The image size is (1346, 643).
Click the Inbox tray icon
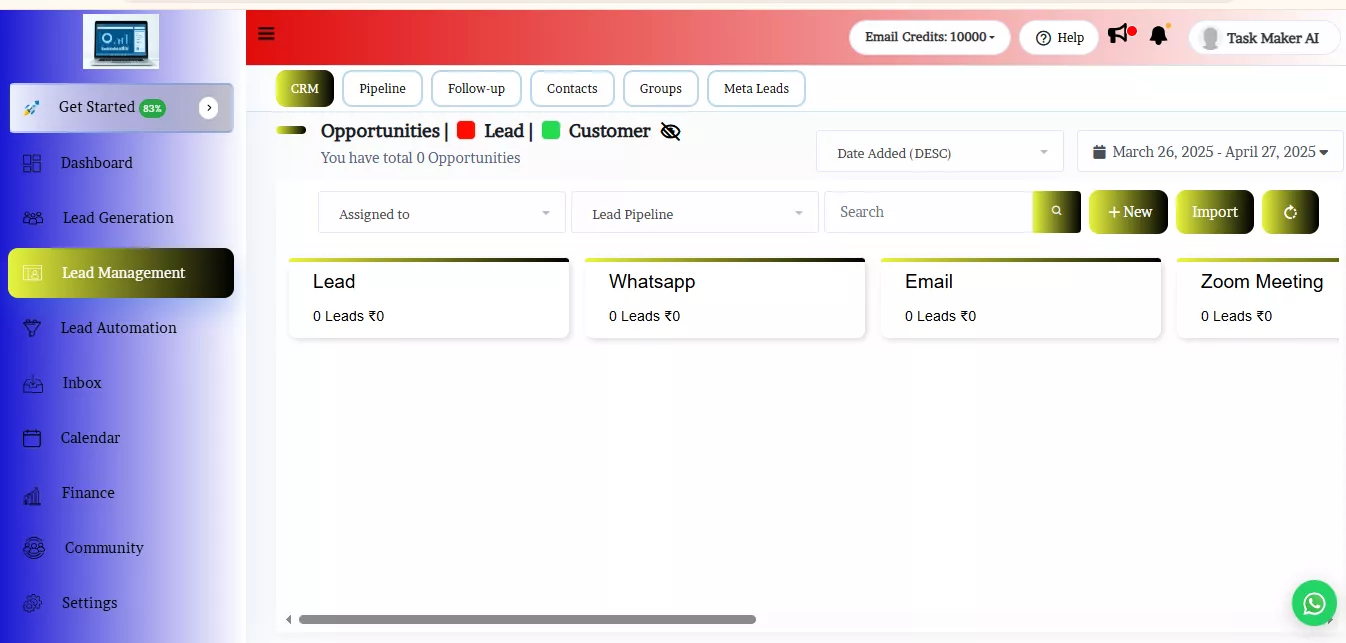click(x=32, y=383)
